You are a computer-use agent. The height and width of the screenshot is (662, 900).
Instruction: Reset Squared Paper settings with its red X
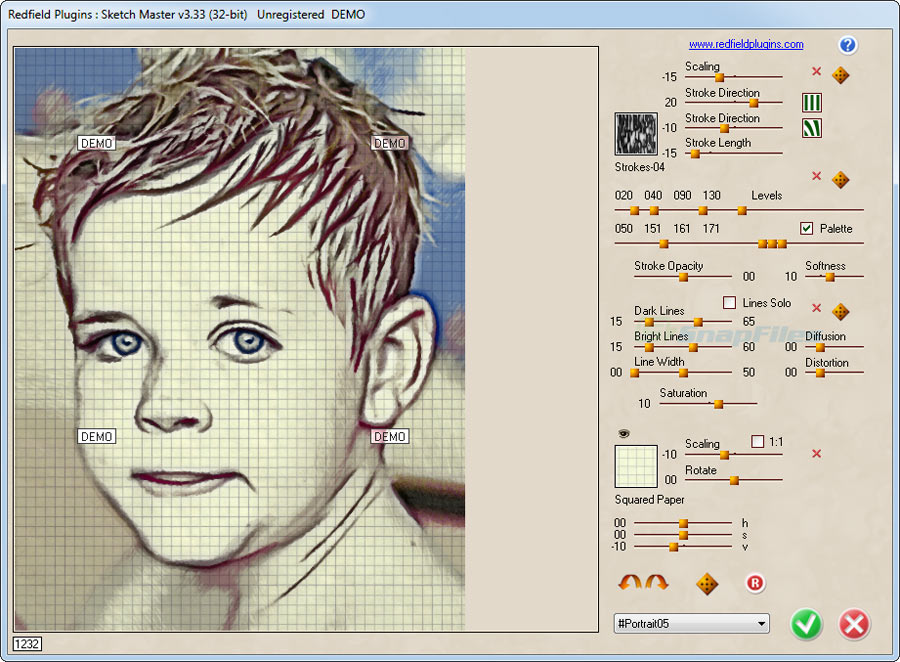pyautogui.click(x=816, y=453)
